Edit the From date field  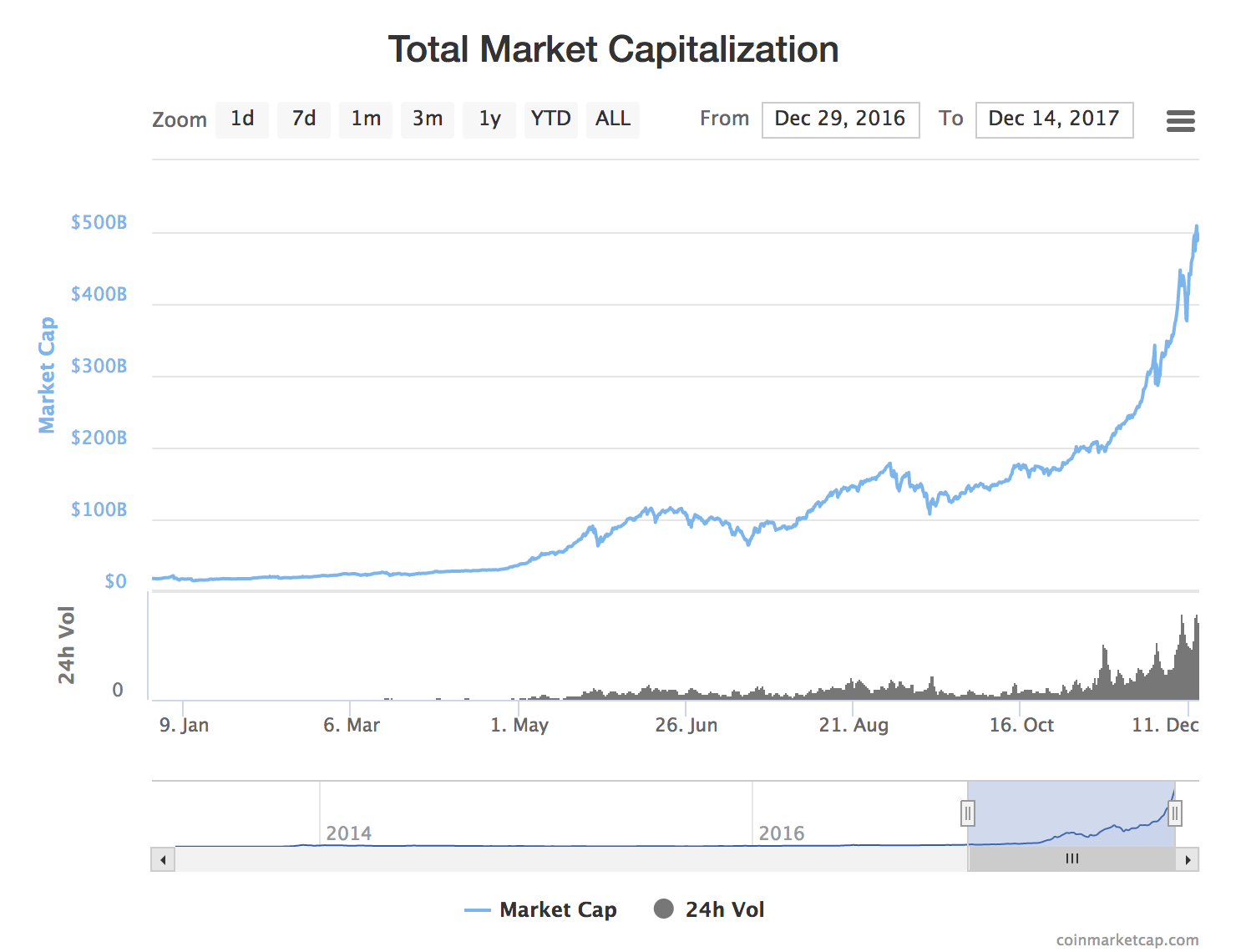pos(840,119)
